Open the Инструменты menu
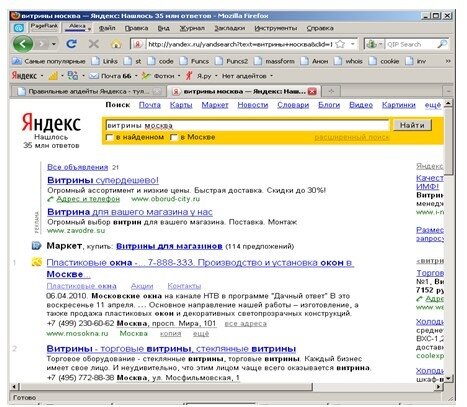Screen dimensions: 467x407 coord(275,28)
